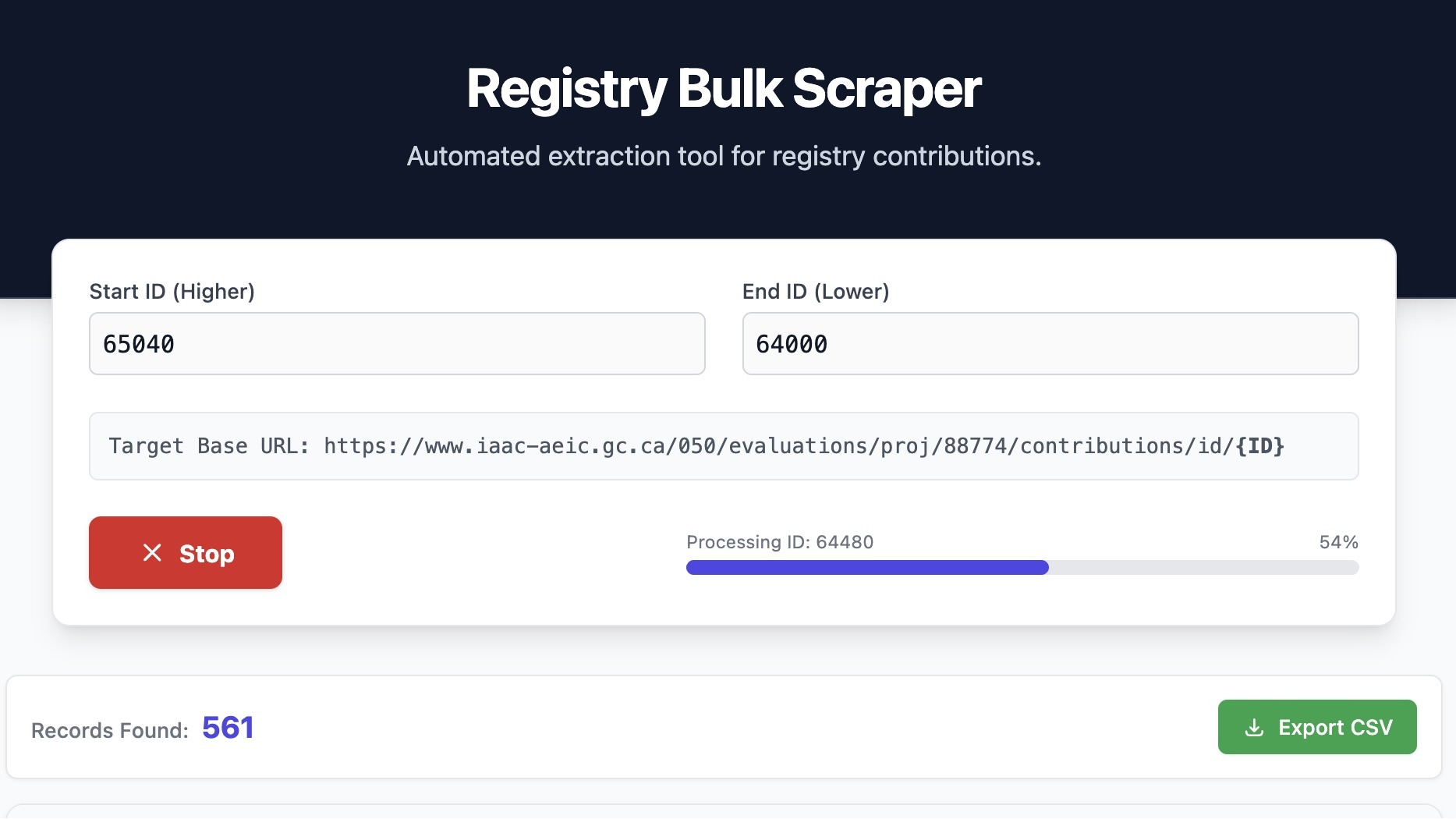Click the Target Base URL box
The width and height of the screenshot is (1456, 819).
point(724,445)
